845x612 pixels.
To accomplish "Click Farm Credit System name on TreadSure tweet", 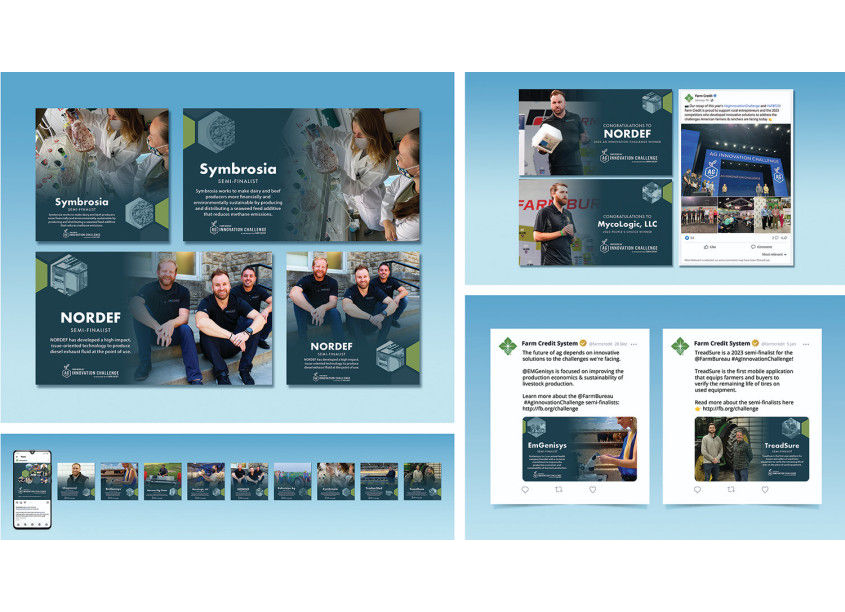I will (722, 343).
